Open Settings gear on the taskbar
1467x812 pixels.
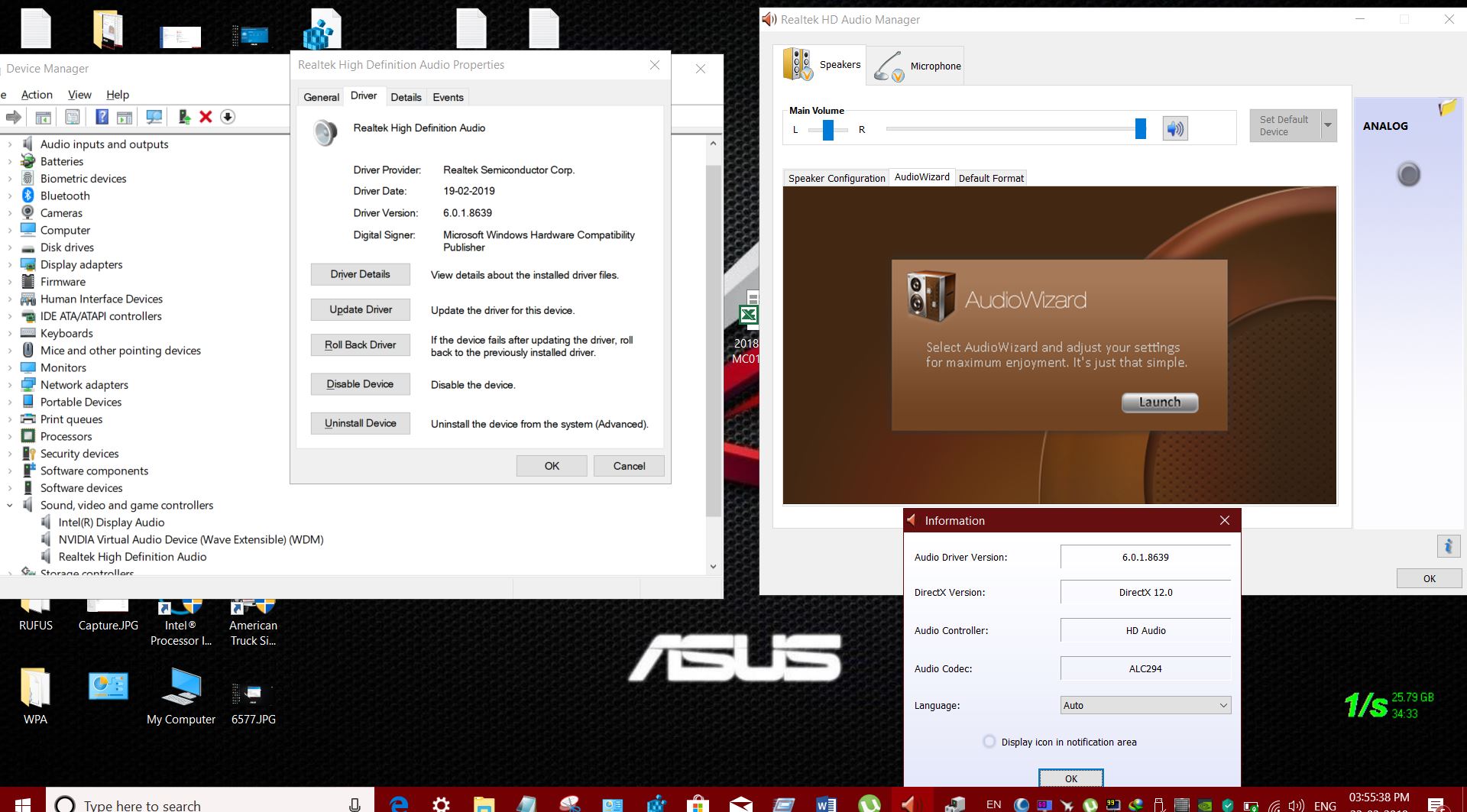(x=441, y=804)
